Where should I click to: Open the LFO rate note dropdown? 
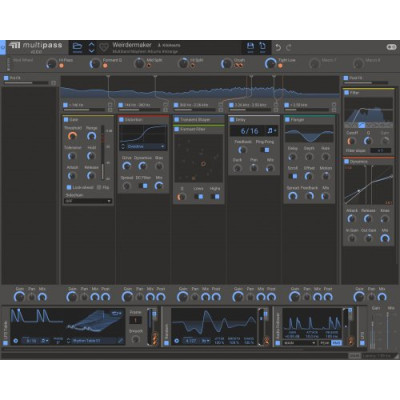point(44,341)
